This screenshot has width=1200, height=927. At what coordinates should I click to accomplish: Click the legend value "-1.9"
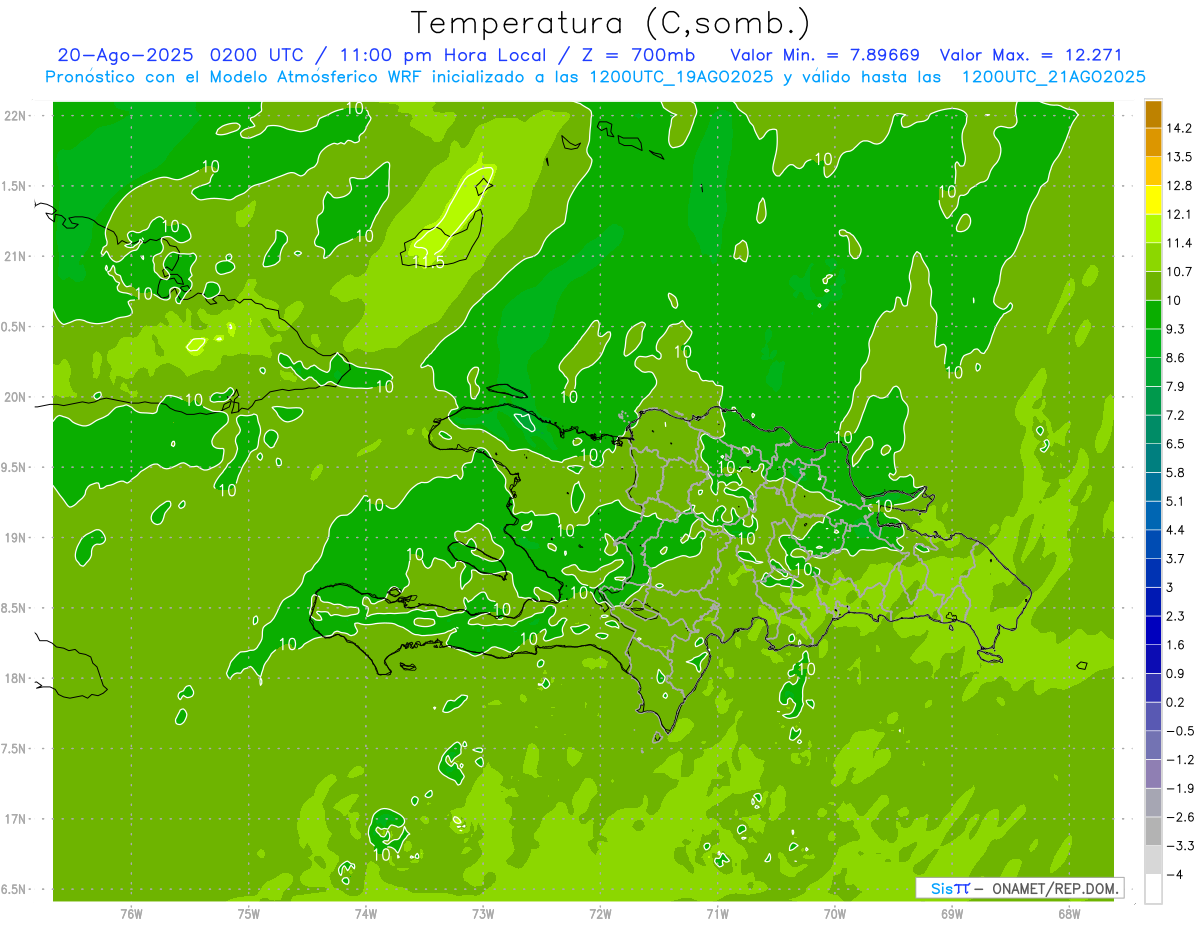point(1180,788)
